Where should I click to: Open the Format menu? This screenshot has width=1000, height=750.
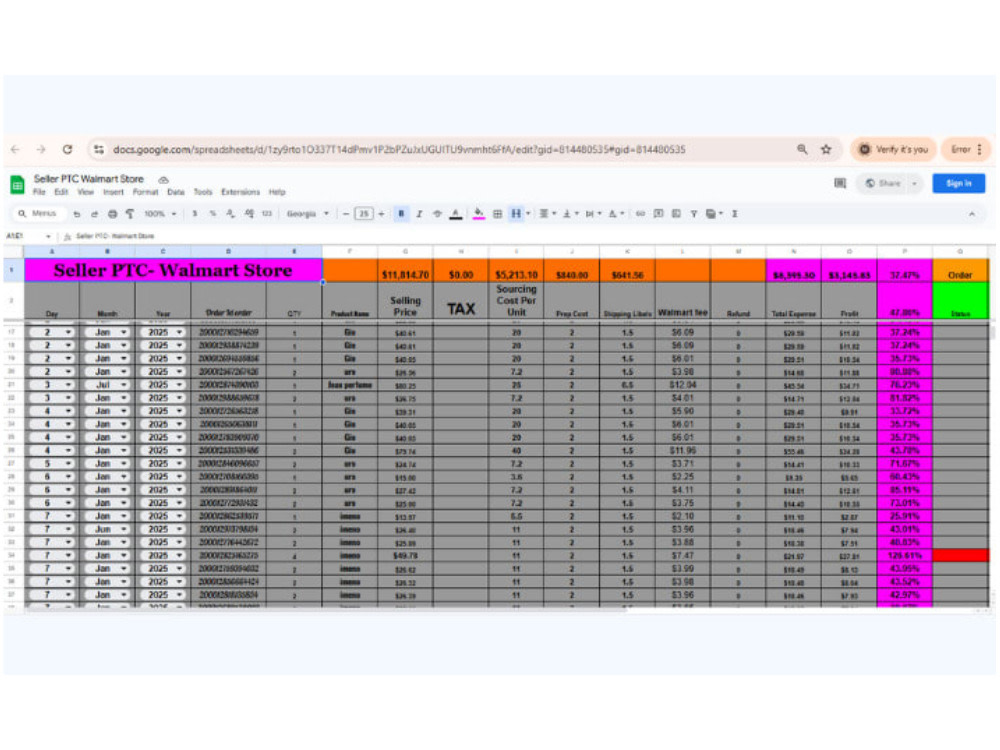(145, 192)
